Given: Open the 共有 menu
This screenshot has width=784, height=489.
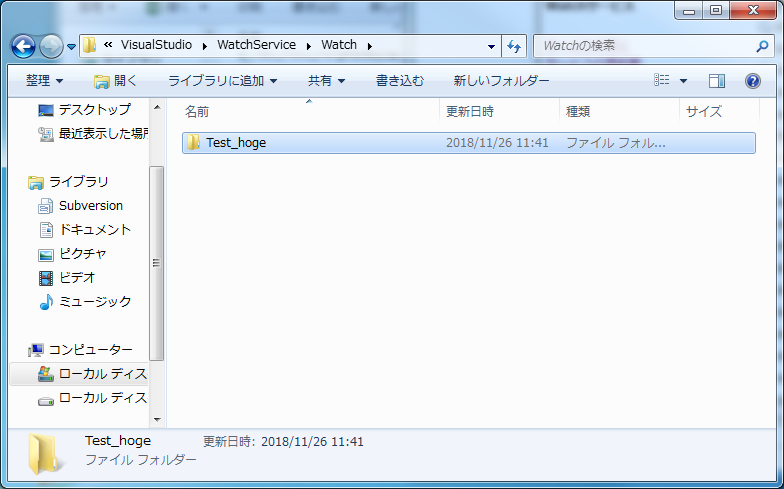Looking at the screenshot, I should tap(326, 80).
